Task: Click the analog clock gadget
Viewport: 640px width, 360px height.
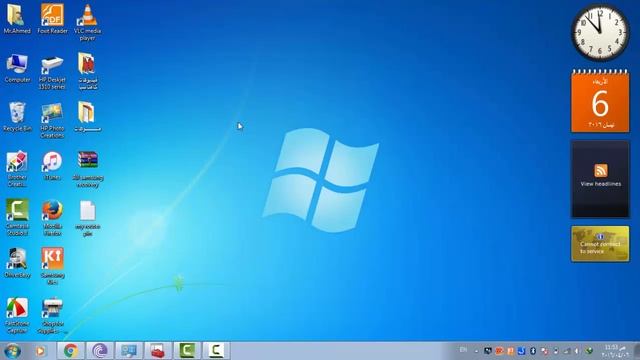Action: click(x=600, y=33)
